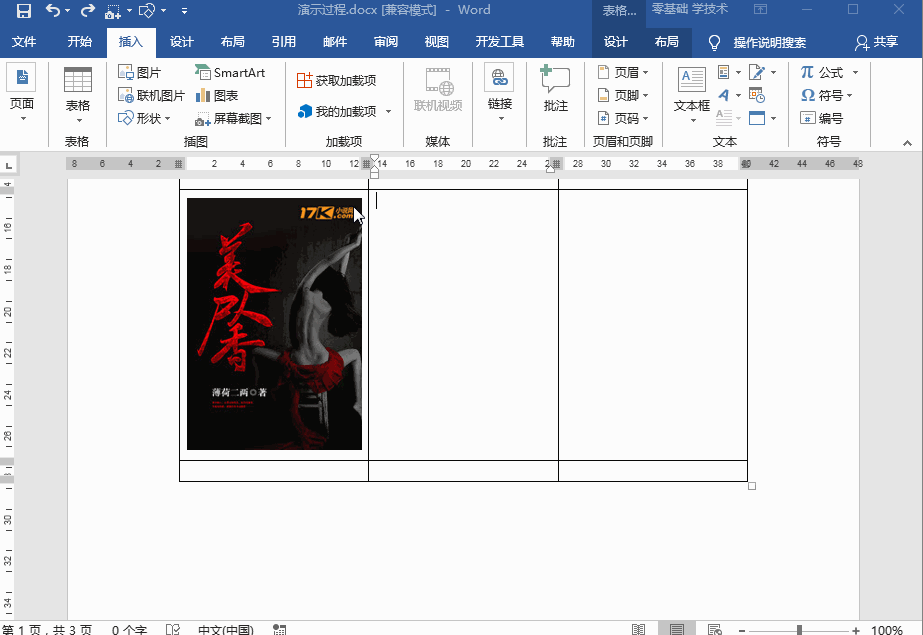Click the signature line icon
The image size is (923, 635).
(x=757, y=72)
